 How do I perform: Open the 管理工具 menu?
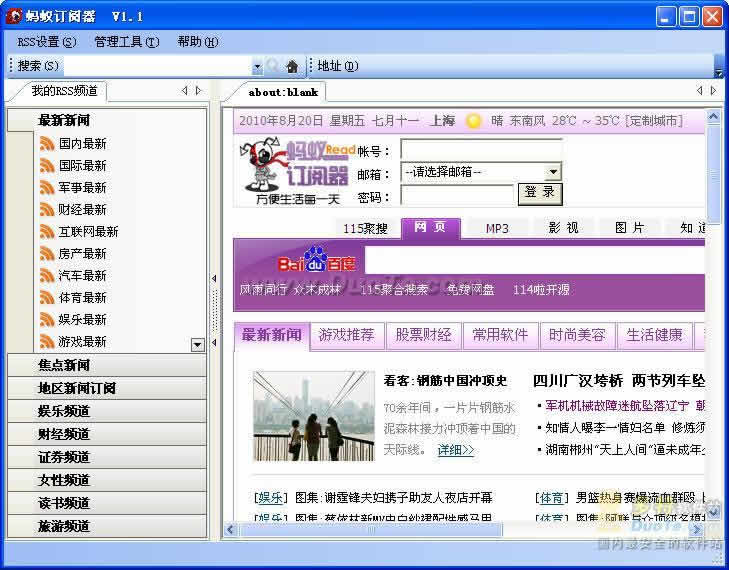(x=126, y=42)
